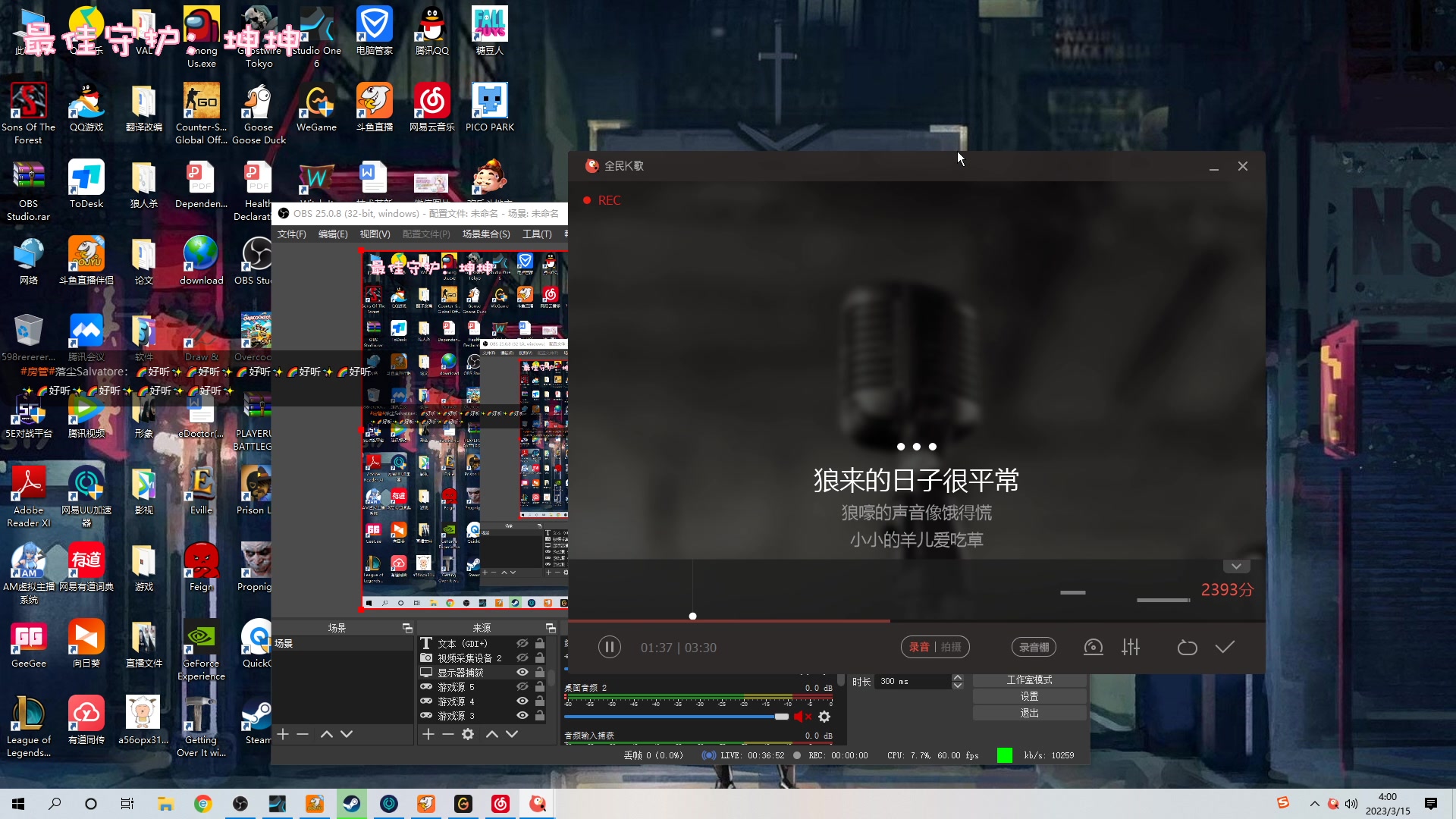Click the move source down arrow in OBS
Image resolution: width=1456 pixels, height=819 pixels.
tap(512, 734)
